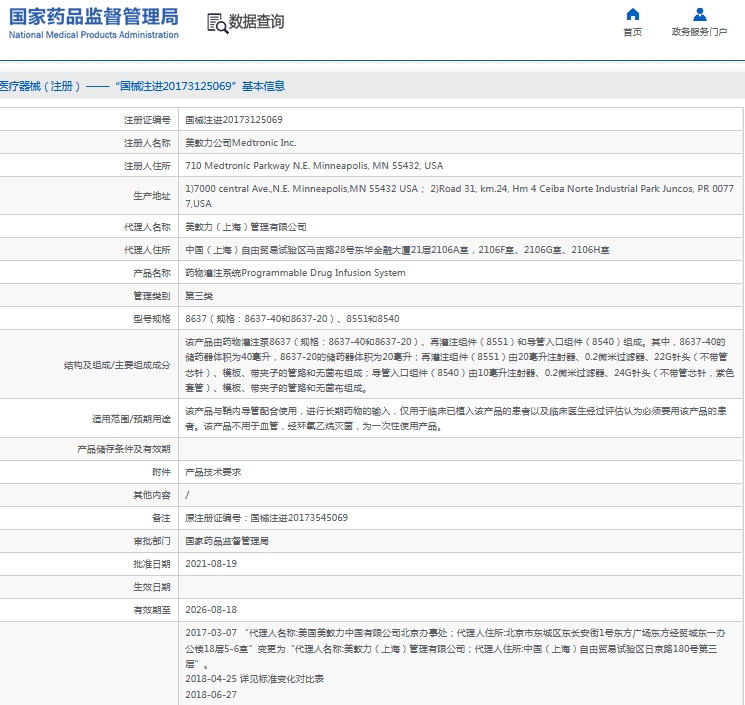Select the structure description starting 该产品由药物灌注泵8637
Screen dimensions: 745x705
459,365
